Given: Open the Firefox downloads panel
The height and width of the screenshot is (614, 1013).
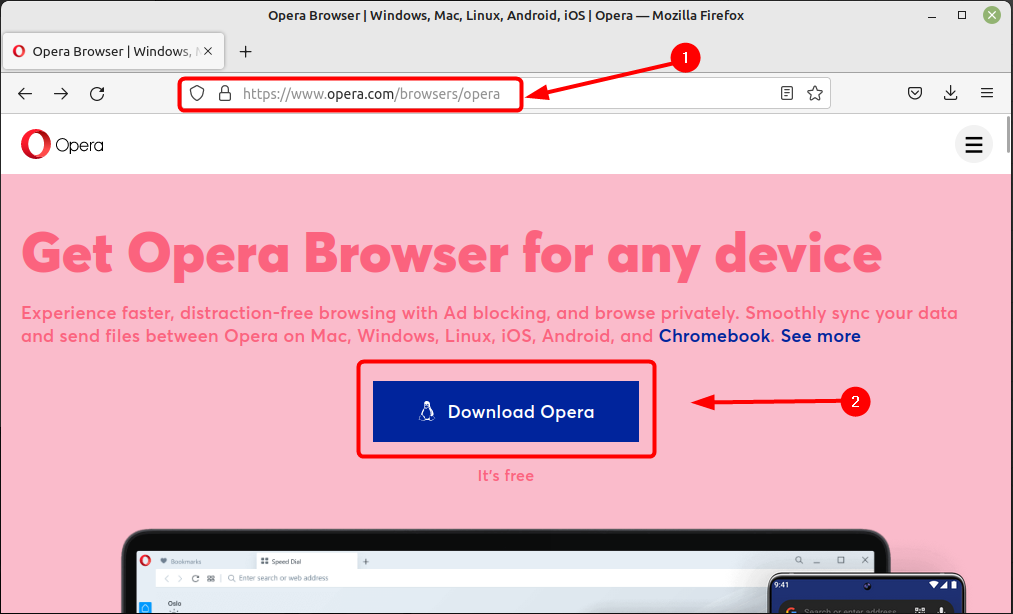Looking at the screenshot, I should point(950,93).
